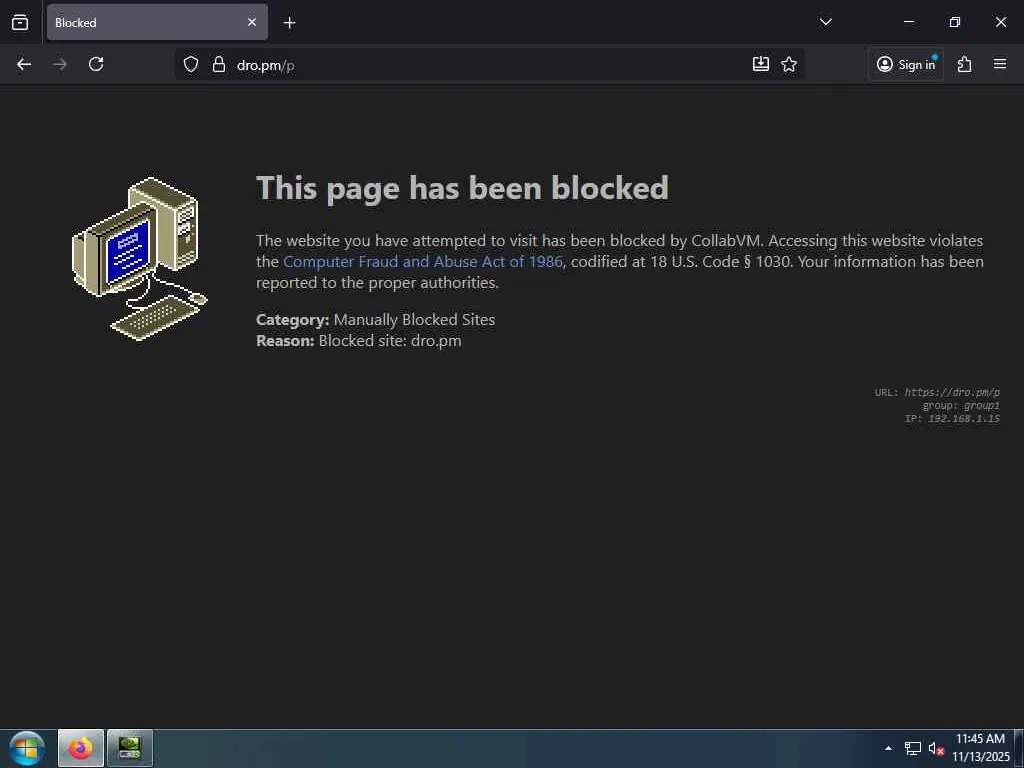The height and width of the screenshot is (768, 1024).
Task: Click the IP: 192.168.1.15 debug line
Action: point(952,419)
